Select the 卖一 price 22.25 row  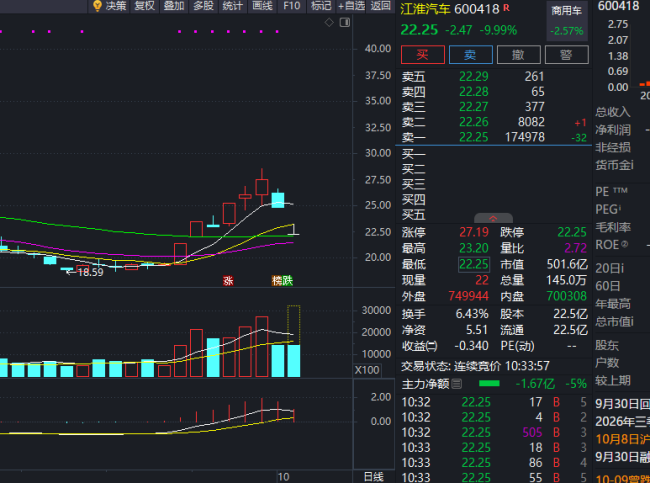494,137
